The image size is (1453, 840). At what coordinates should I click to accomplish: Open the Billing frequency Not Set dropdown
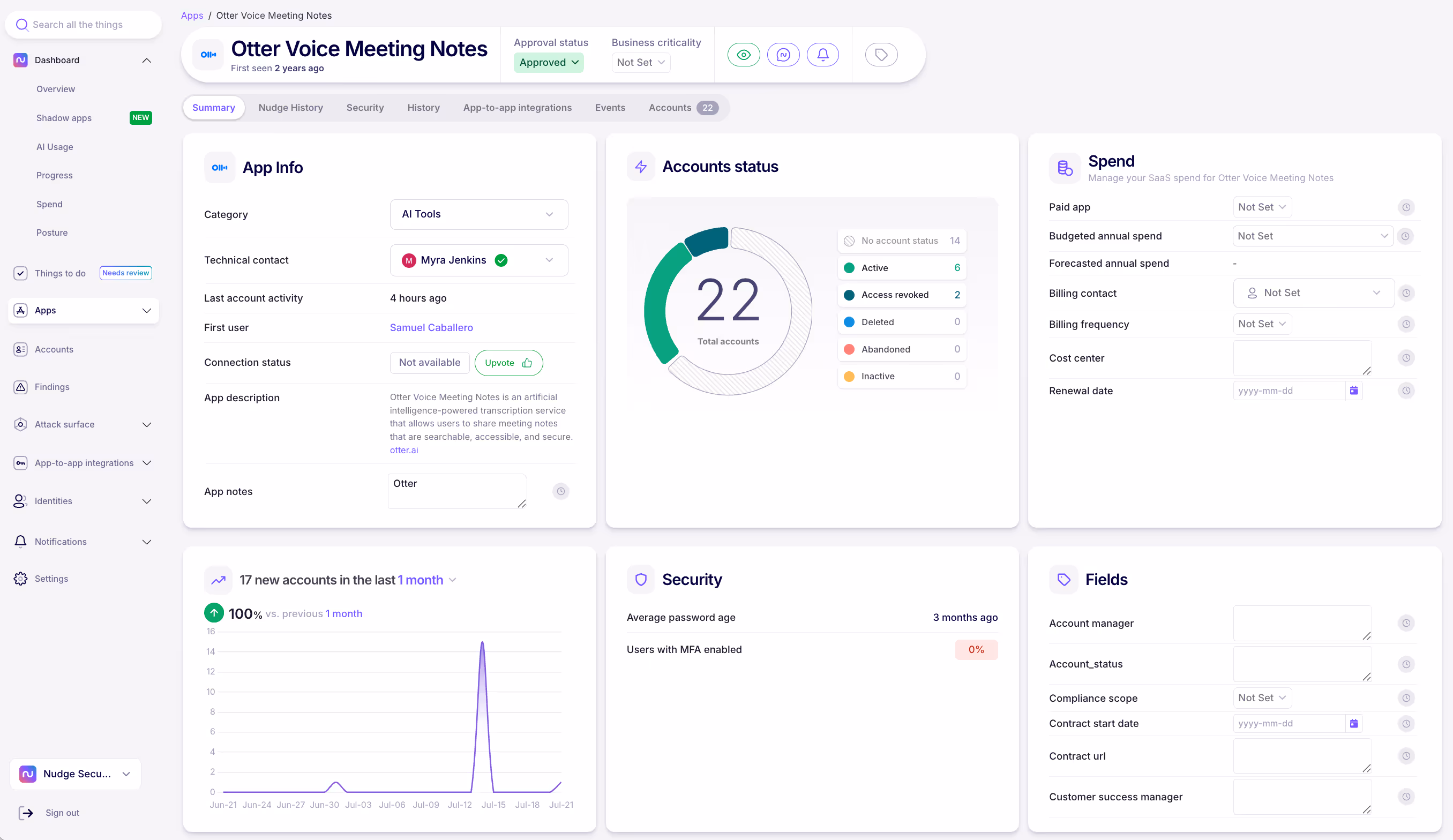point(1262,324)
